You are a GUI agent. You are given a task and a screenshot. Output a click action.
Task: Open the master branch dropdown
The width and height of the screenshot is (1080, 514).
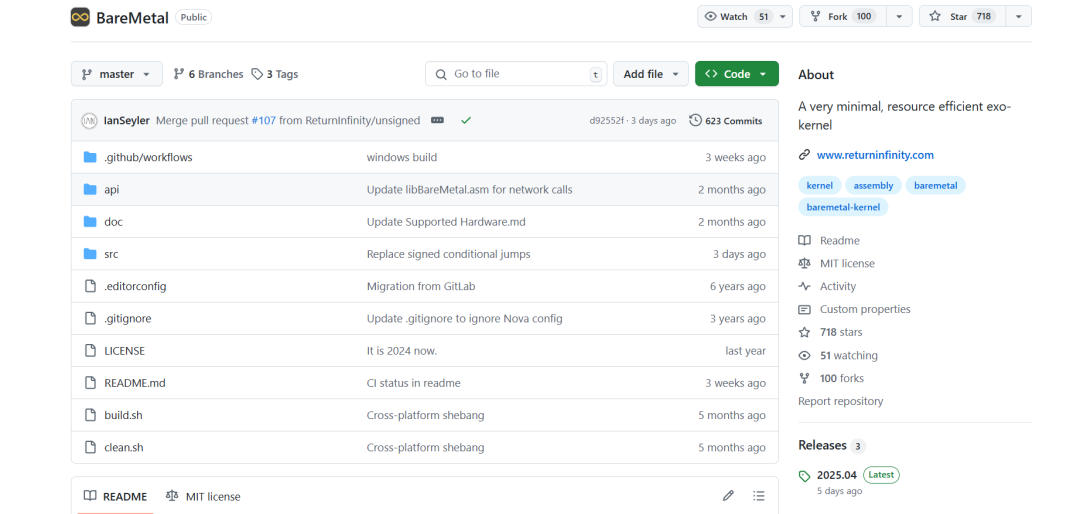[116, 74]
